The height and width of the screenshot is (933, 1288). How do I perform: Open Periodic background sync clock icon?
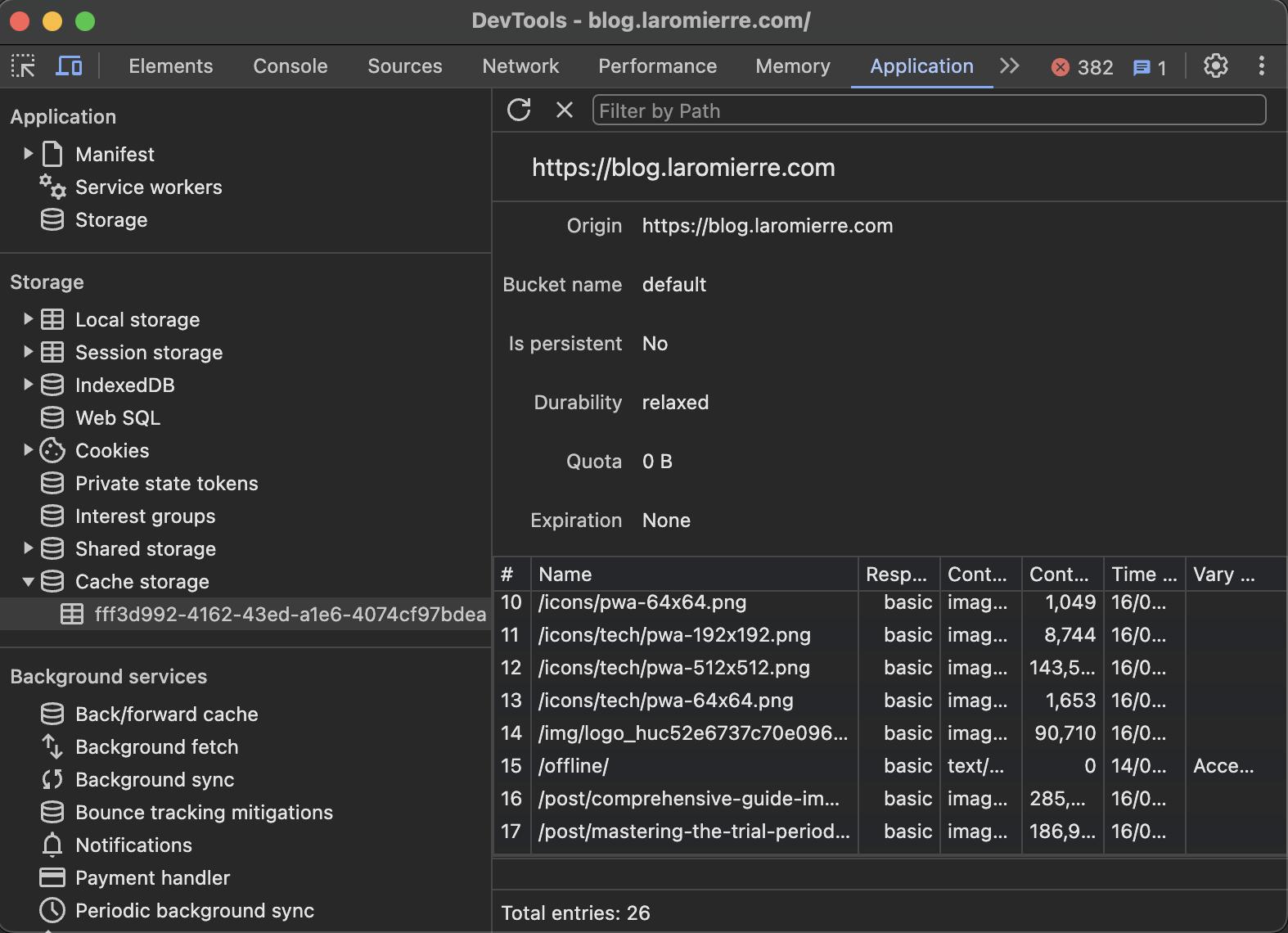[x=52, y=910]
